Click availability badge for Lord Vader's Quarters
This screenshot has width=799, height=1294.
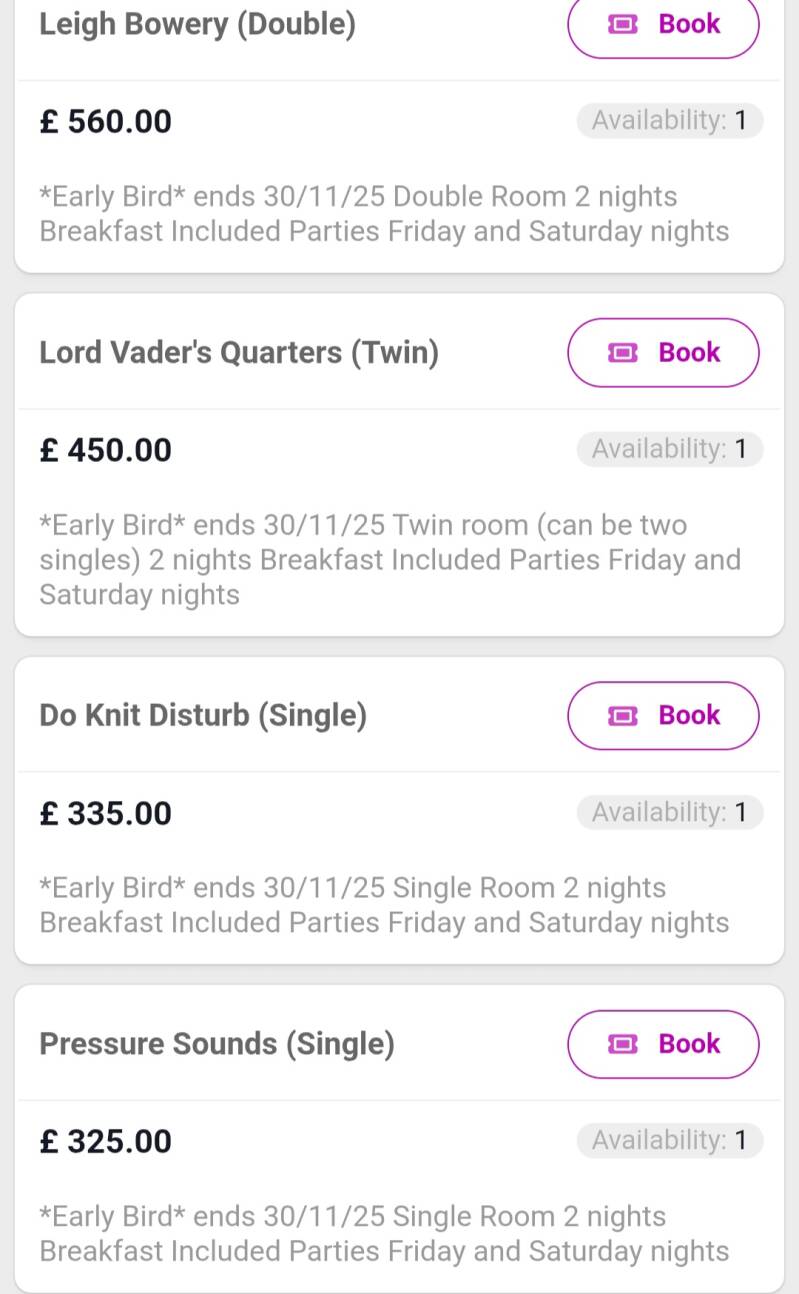pos(669,449)
